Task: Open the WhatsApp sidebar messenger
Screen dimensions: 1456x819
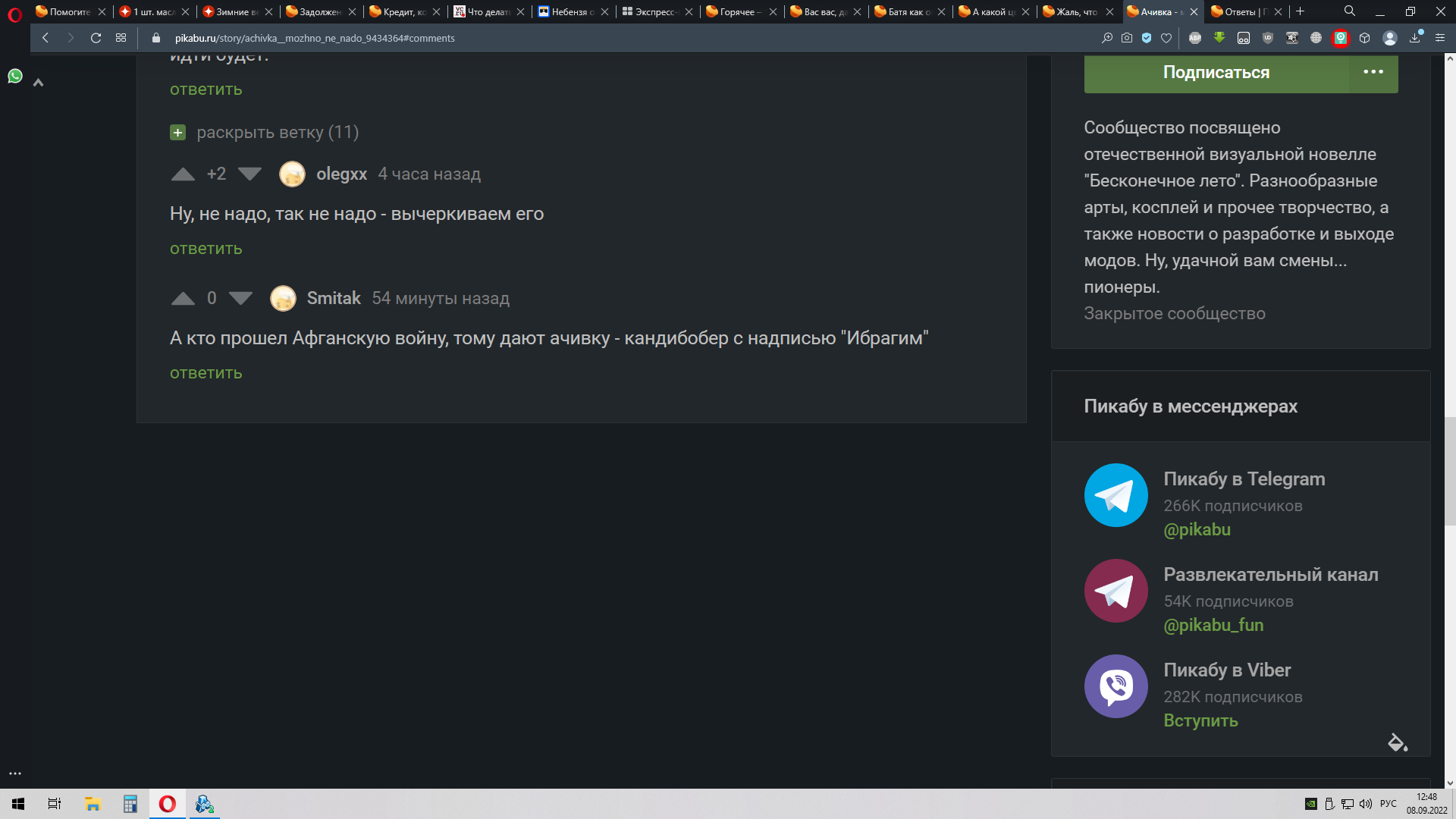Action: coord(15,76)
